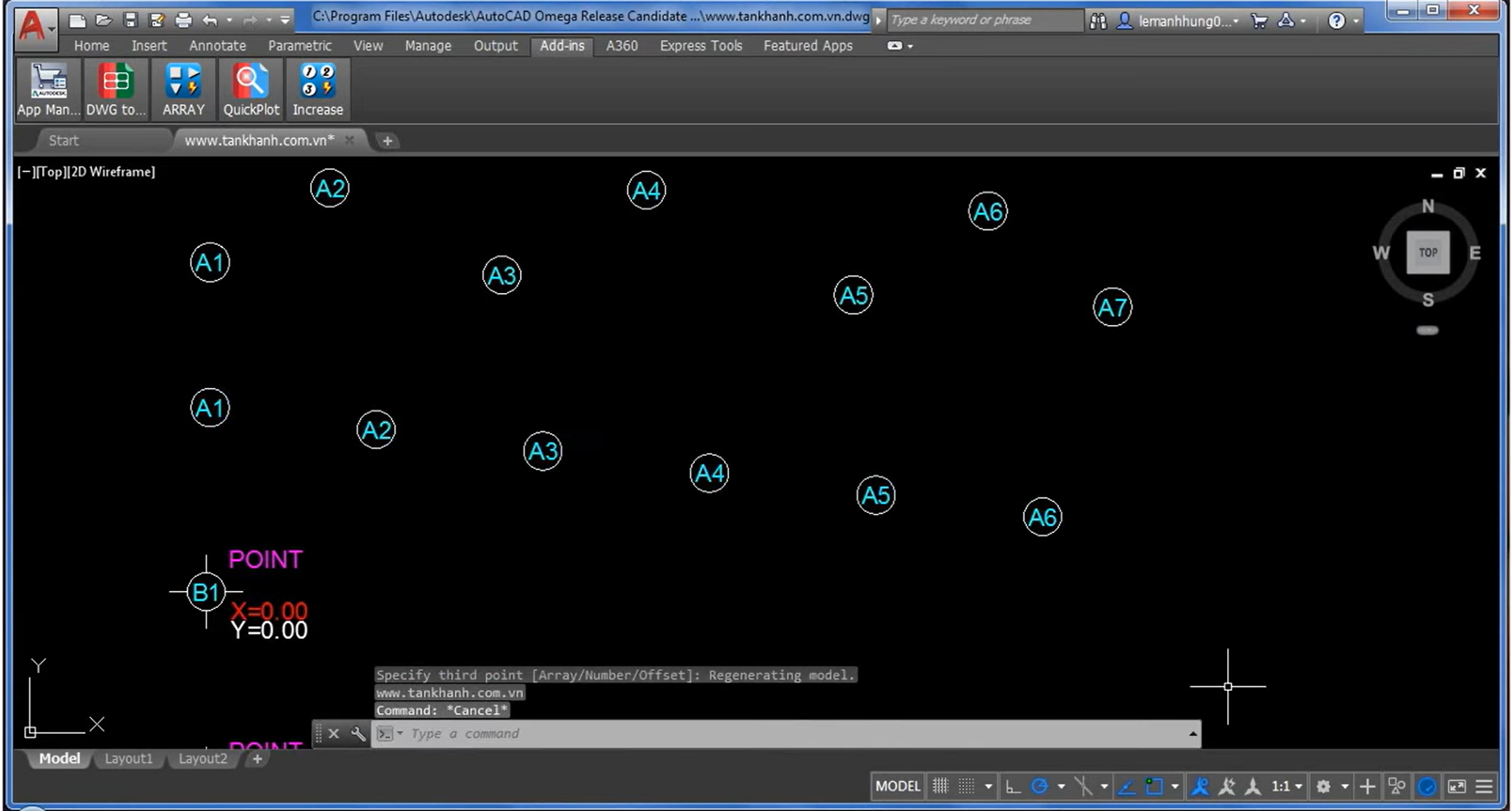Image resolution: width=1512 pixels, height=811 pixels.
Task: Click the Save icon in quick access
Action: point(130,20)
